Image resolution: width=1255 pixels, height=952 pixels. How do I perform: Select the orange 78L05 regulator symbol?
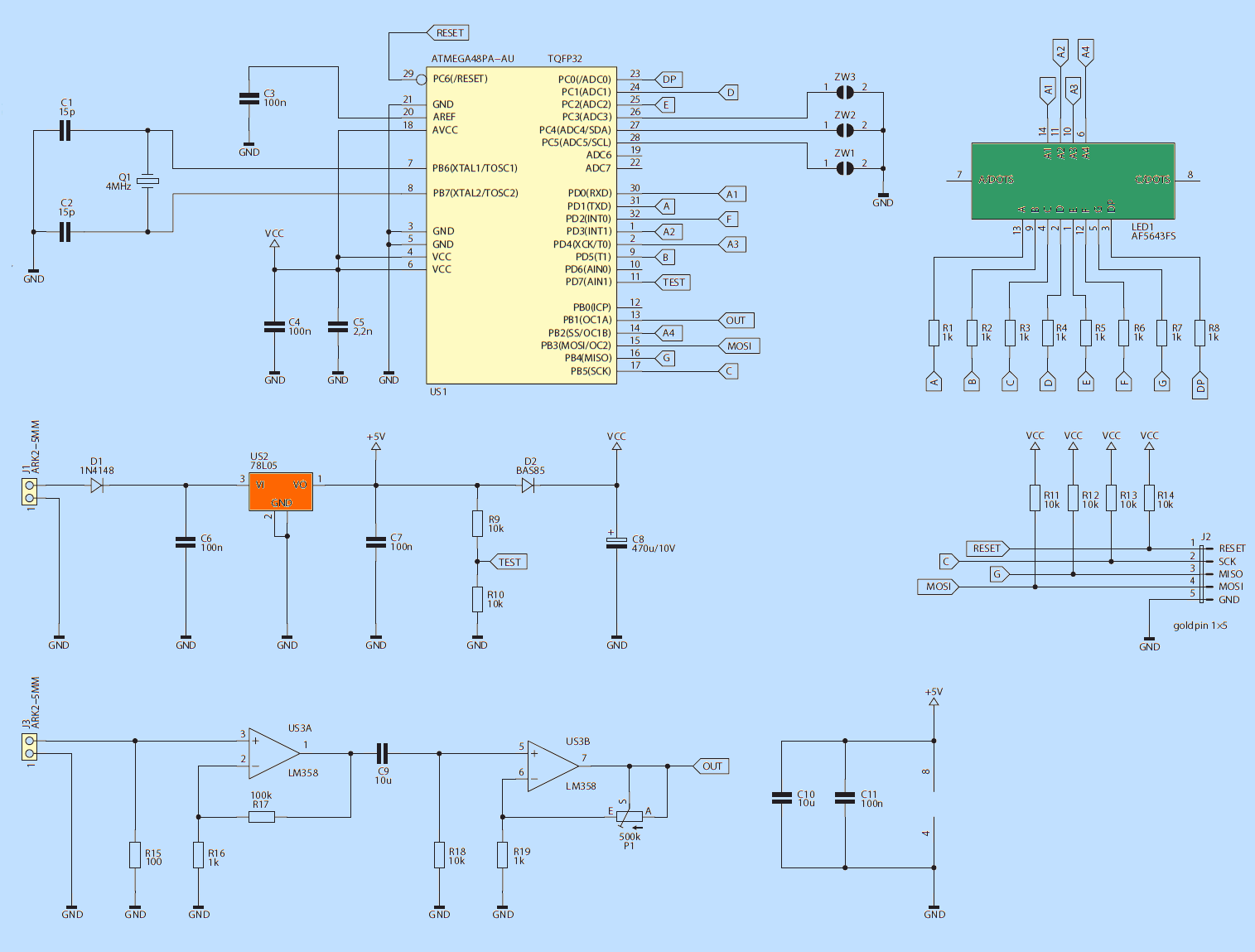(x=281, y=493)
